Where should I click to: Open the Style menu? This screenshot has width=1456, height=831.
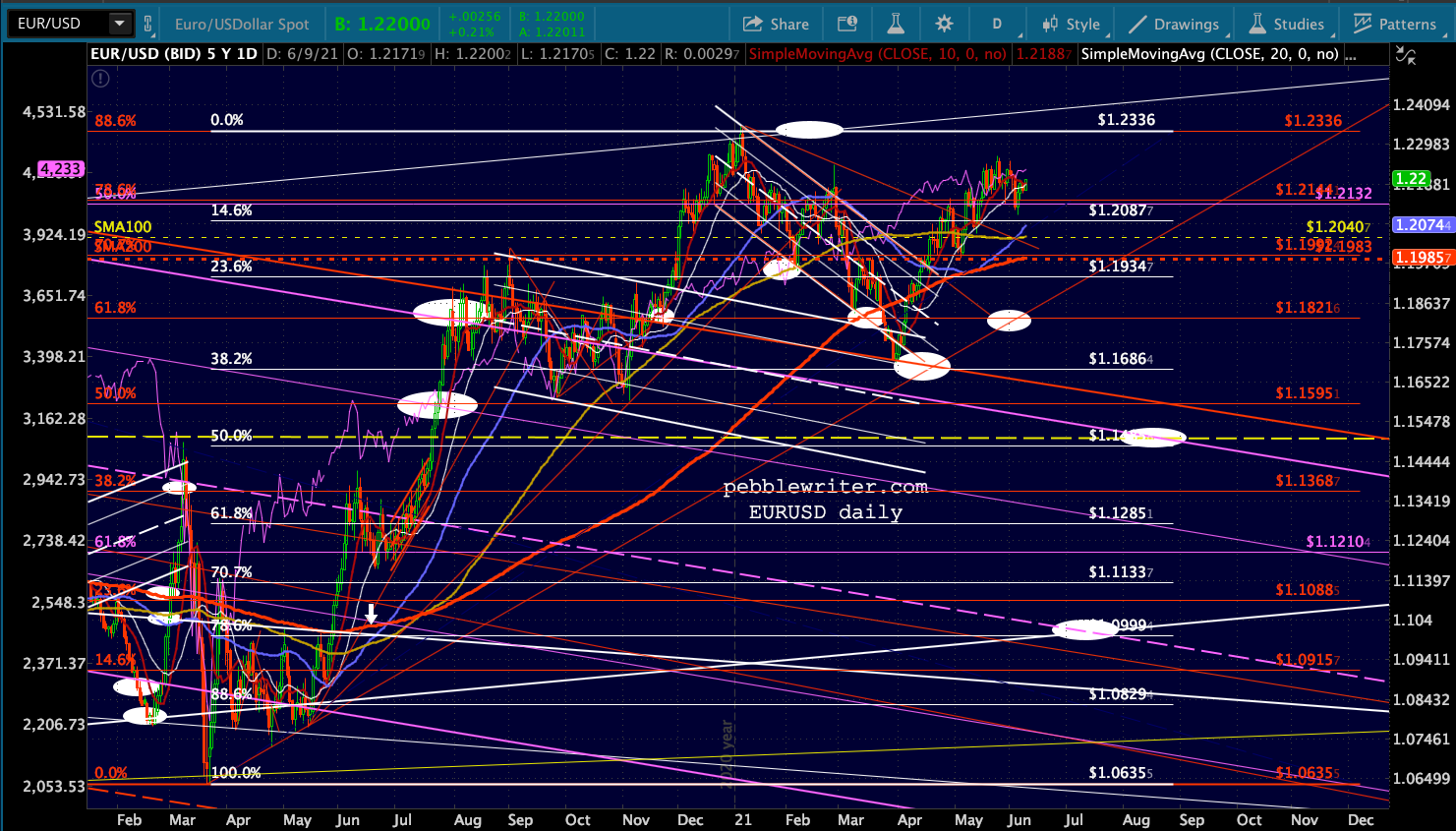(1072, 24)
